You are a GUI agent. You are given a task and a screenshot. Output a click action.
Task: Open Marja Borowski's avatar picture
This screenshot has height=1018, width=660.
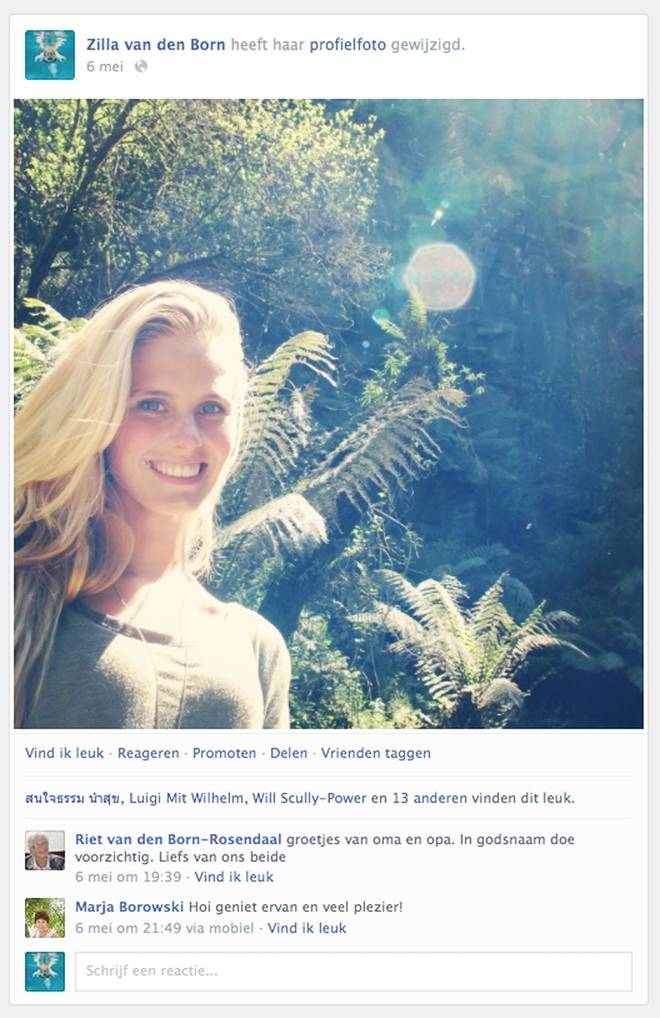click(x=45, y=918)
